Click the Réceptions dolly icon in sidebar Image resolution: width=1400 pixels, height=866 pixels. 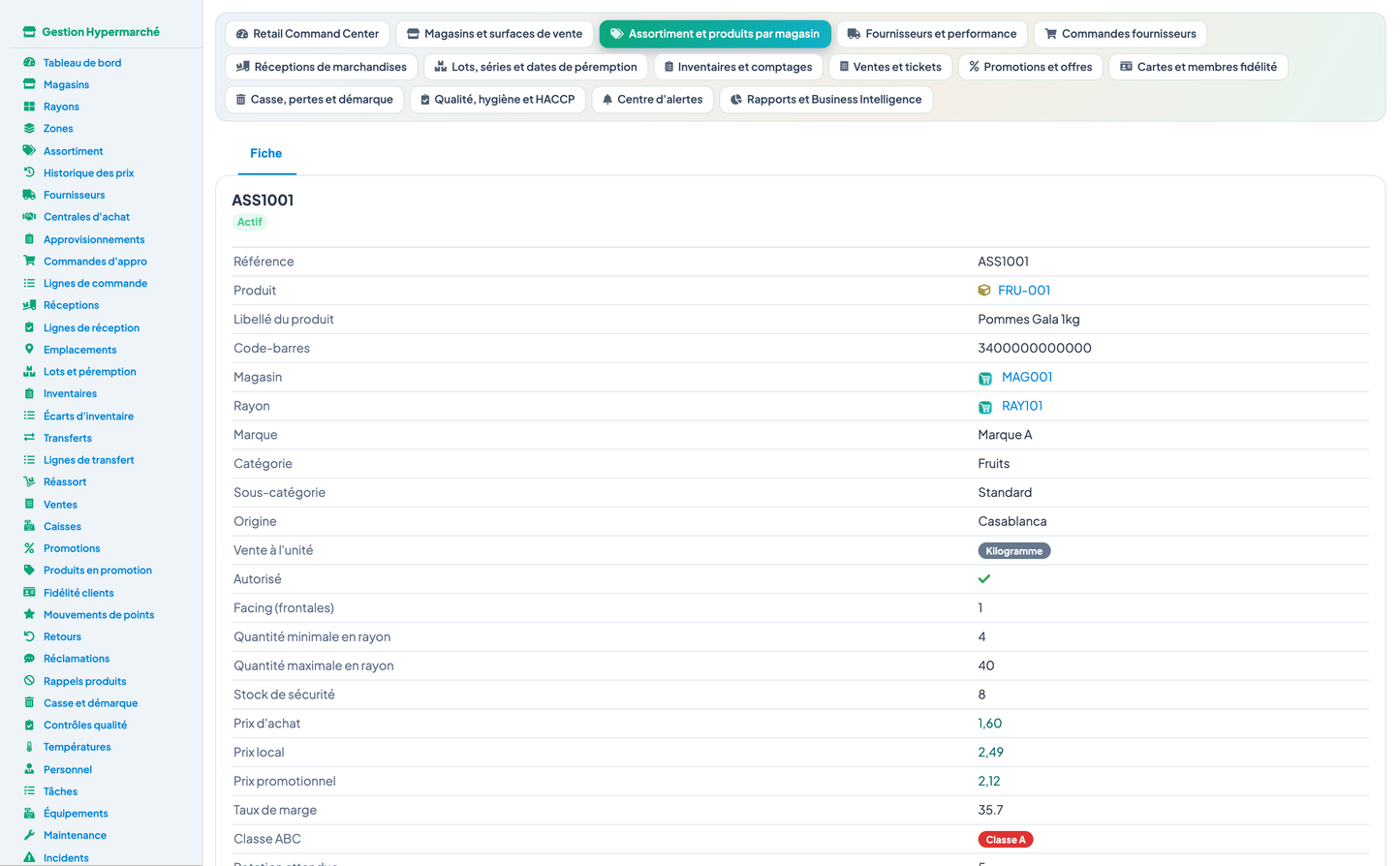pyautogui.click(x=29, y=305)
